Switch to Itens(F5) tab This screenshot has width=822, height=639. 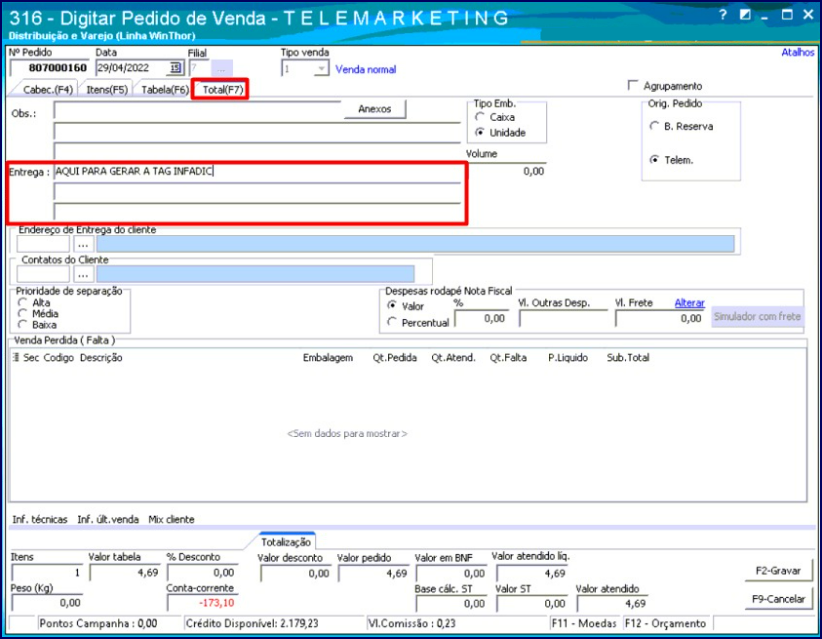[107, 90]
